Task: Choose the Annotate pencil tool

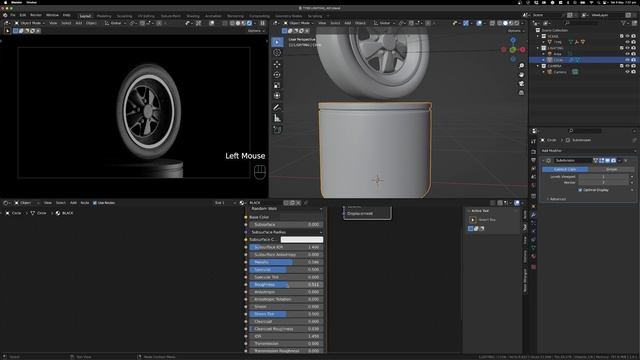Action: click(277, 108)
